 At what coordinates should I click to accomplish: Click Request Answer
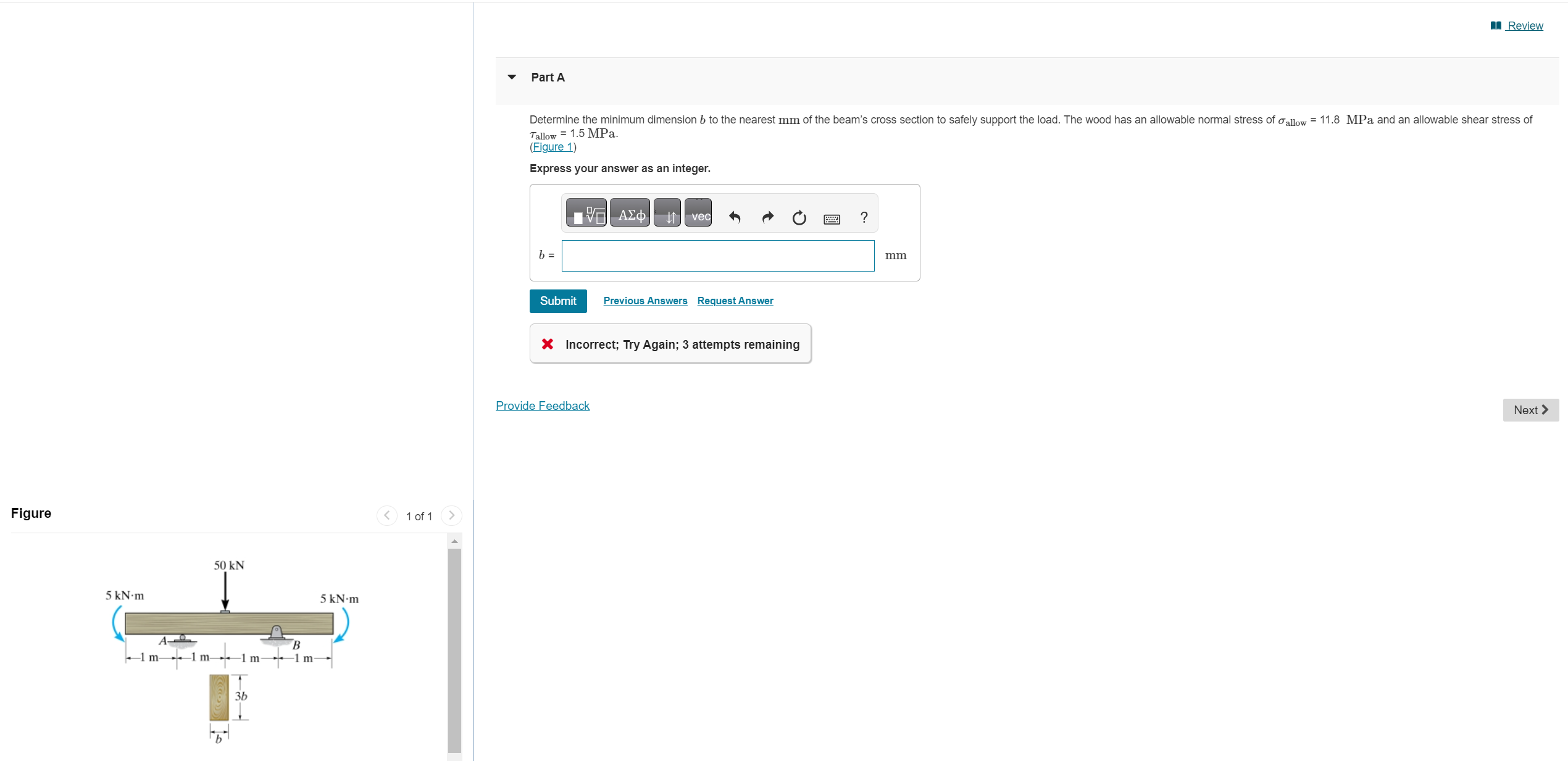coord(735,301)
